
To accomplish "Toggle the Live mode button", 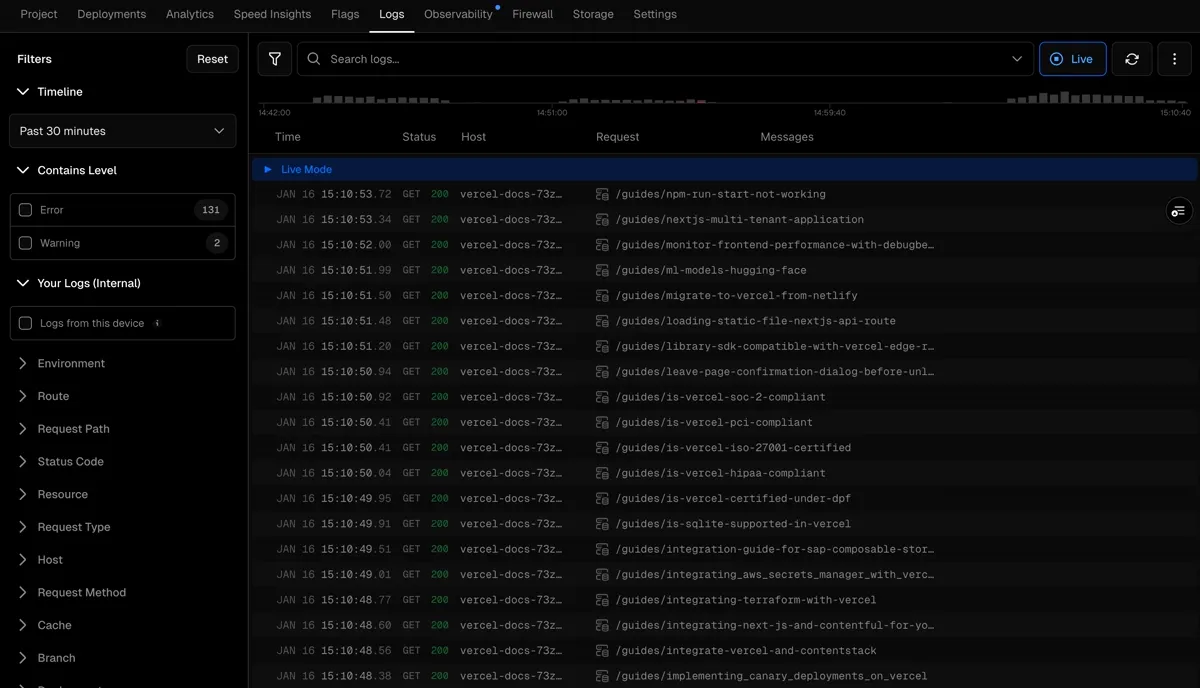I will (x=1073, y=59).
